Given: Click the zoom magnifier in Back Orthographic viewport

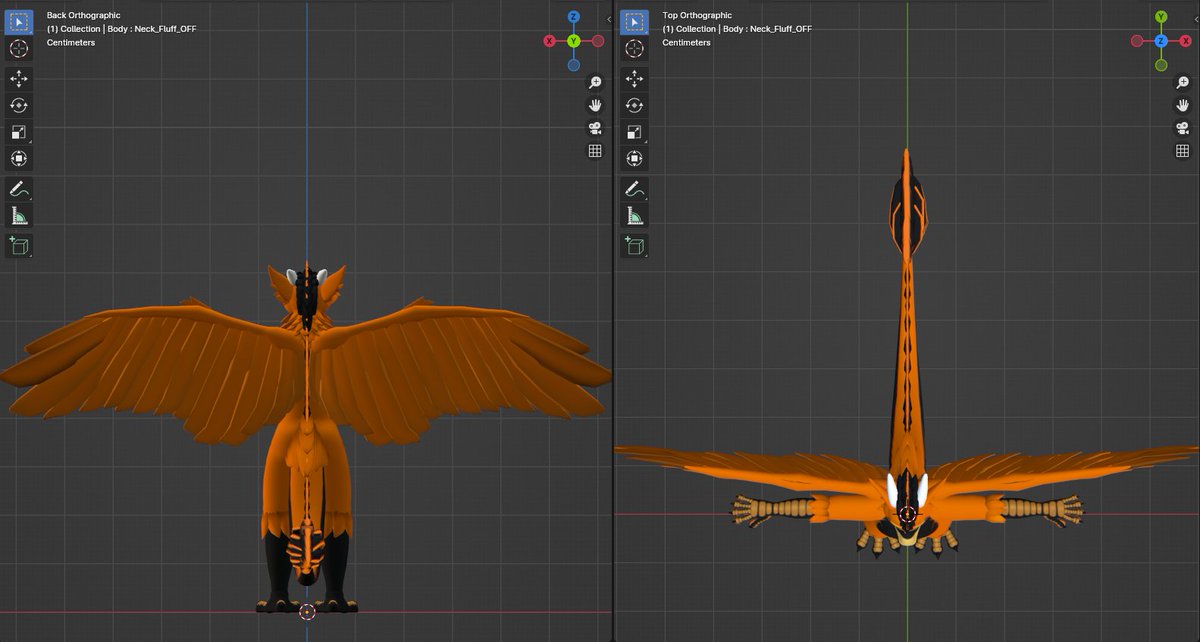Looking at the screenshot, I should pyautogui.click(x=595, y=83).
